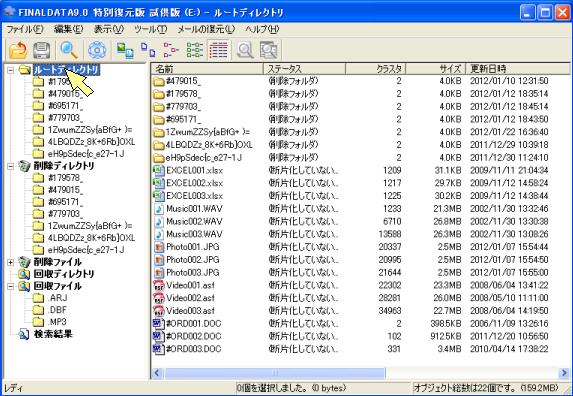Collapse the ルートディレクトリ tree node
Viewport: 573px width, 396px height.
click(11, 69)
